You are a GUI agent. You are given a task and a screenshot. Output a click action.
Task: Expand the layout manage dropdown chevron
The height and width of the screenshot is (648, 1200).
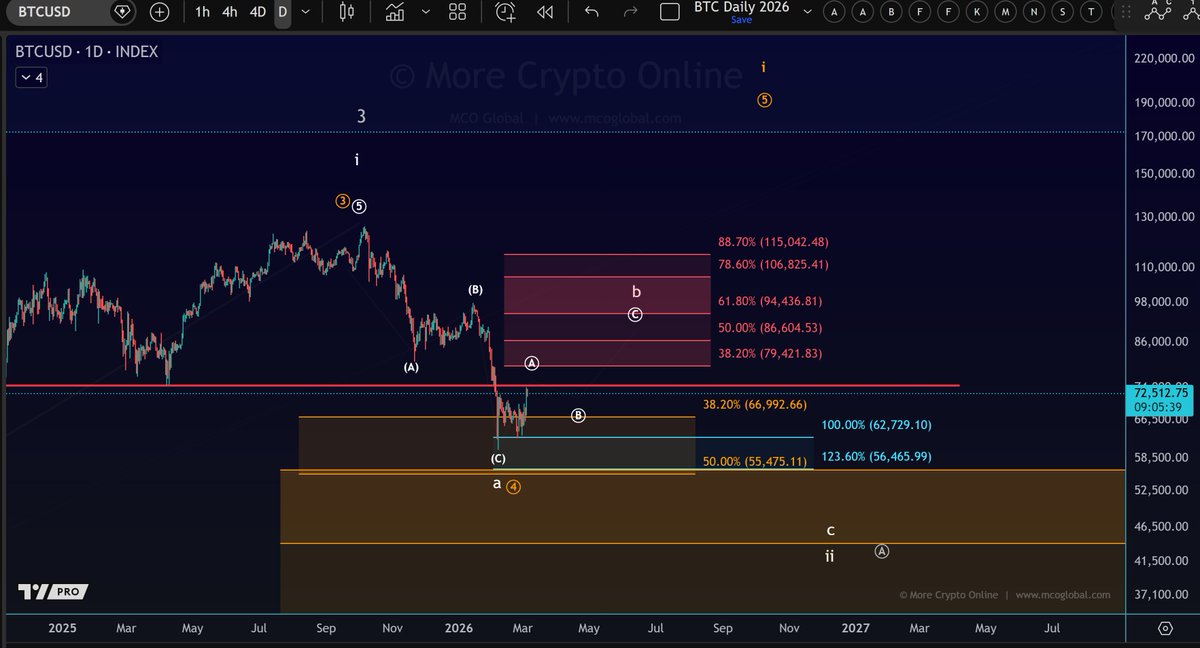pyautogui.click(x=806, y=12)
